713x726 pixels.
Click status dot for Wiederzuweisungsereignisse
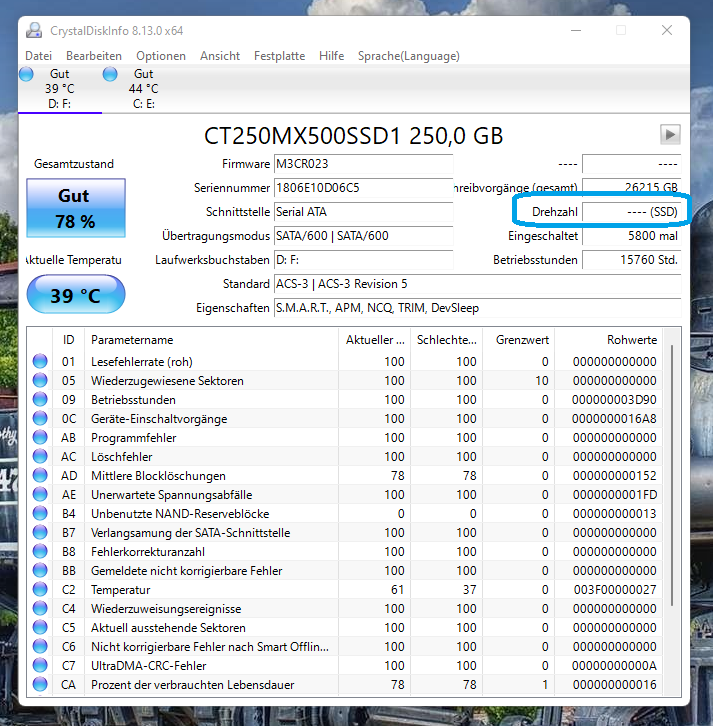coord(40,608)
